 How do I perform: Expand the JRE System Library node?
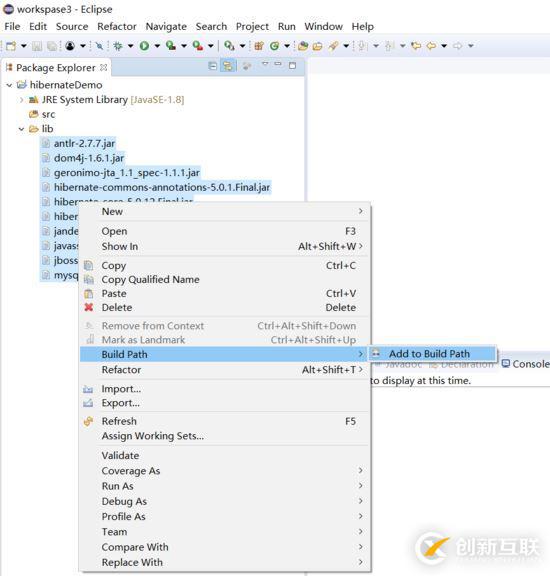pos(21,100)
